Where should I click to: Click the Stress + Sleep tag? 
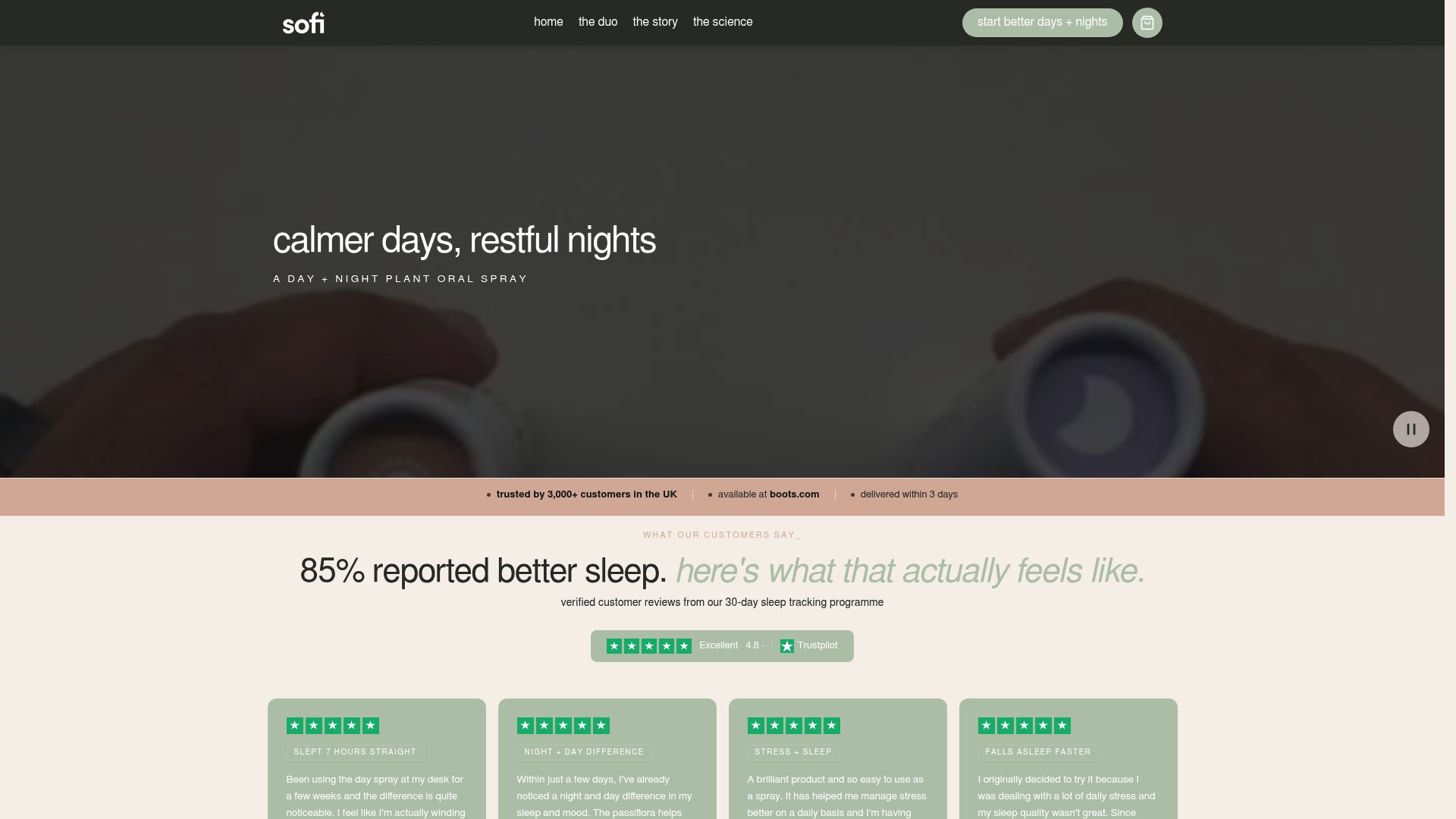point(793,752)
